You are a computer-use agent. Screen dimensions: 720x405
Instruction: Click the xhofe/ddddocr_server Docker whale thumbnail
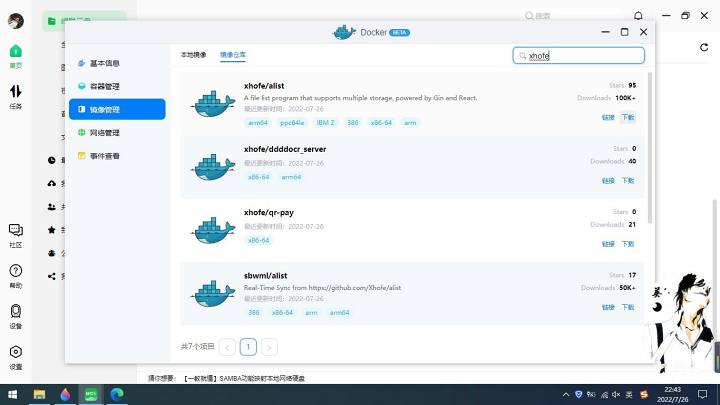tap(213, 167)
